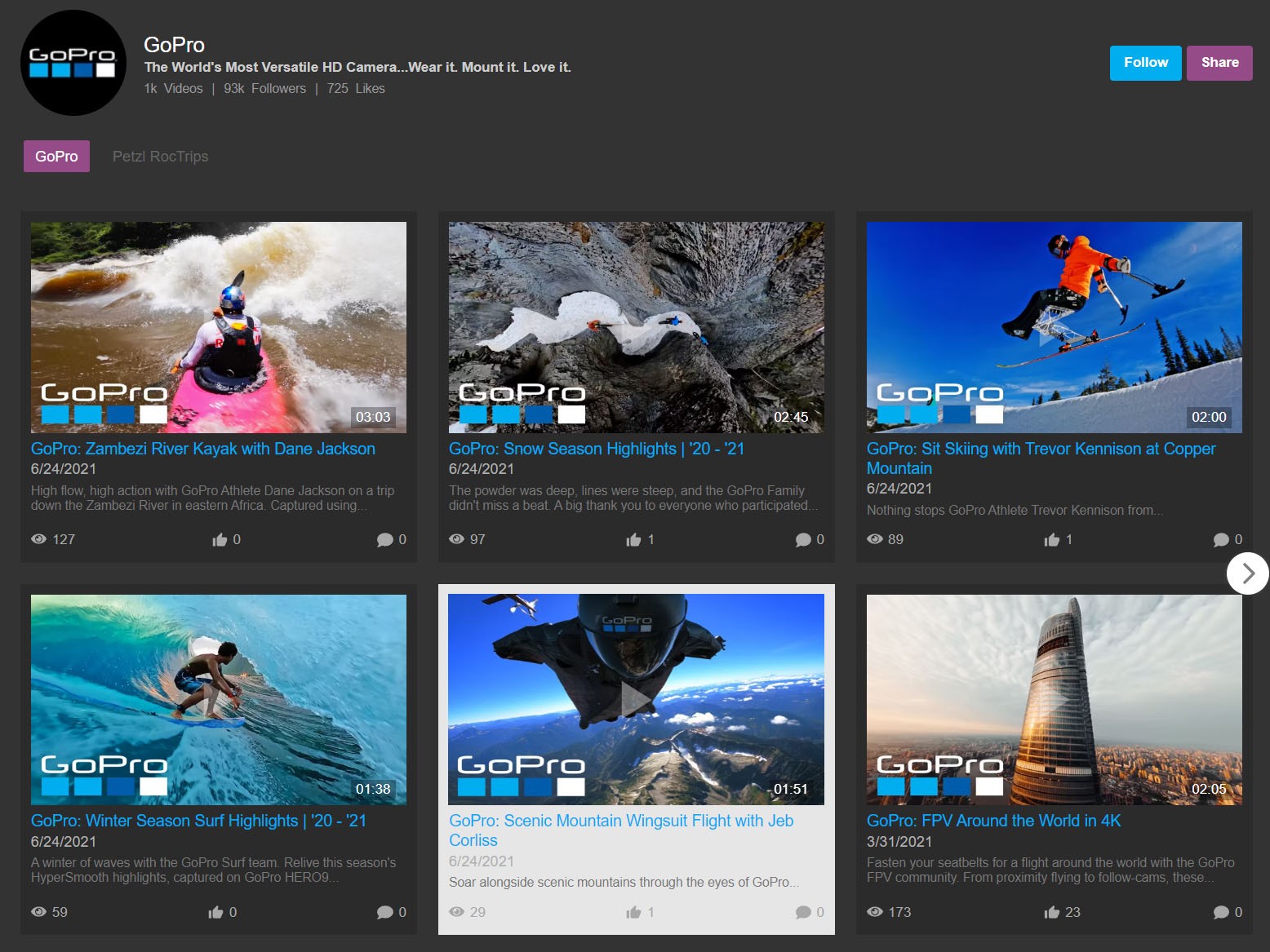Click the 3/31/2021 date on FPV video card
The height and width of the screenshot is (952, 1270).
tap(899, 842)
